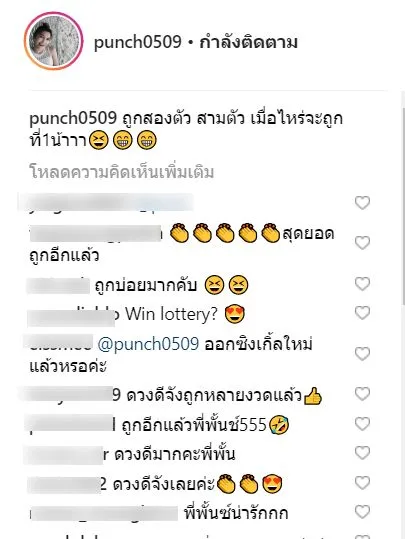Like the ออกซิงเกิ้ลใหม่ comment
405x539 pixels.
(362, 354)
